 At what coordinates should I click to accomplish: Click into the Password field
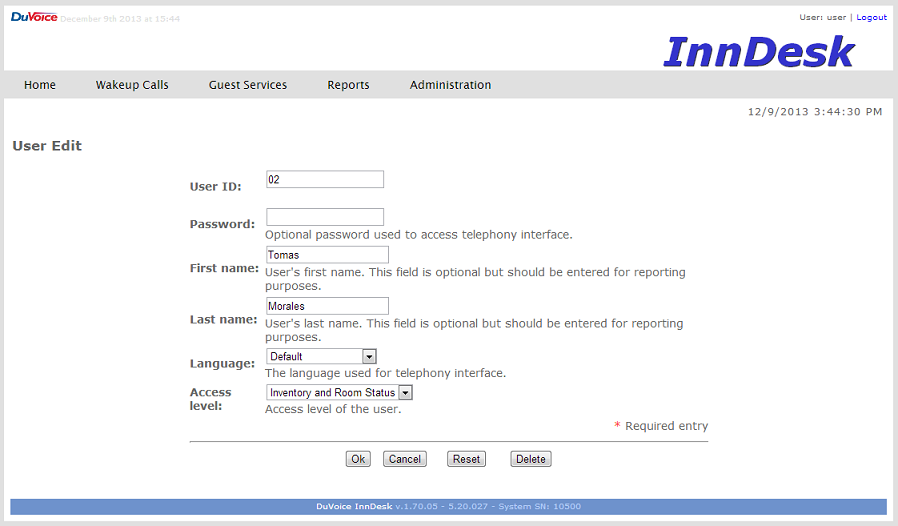[x=325, y=217]
